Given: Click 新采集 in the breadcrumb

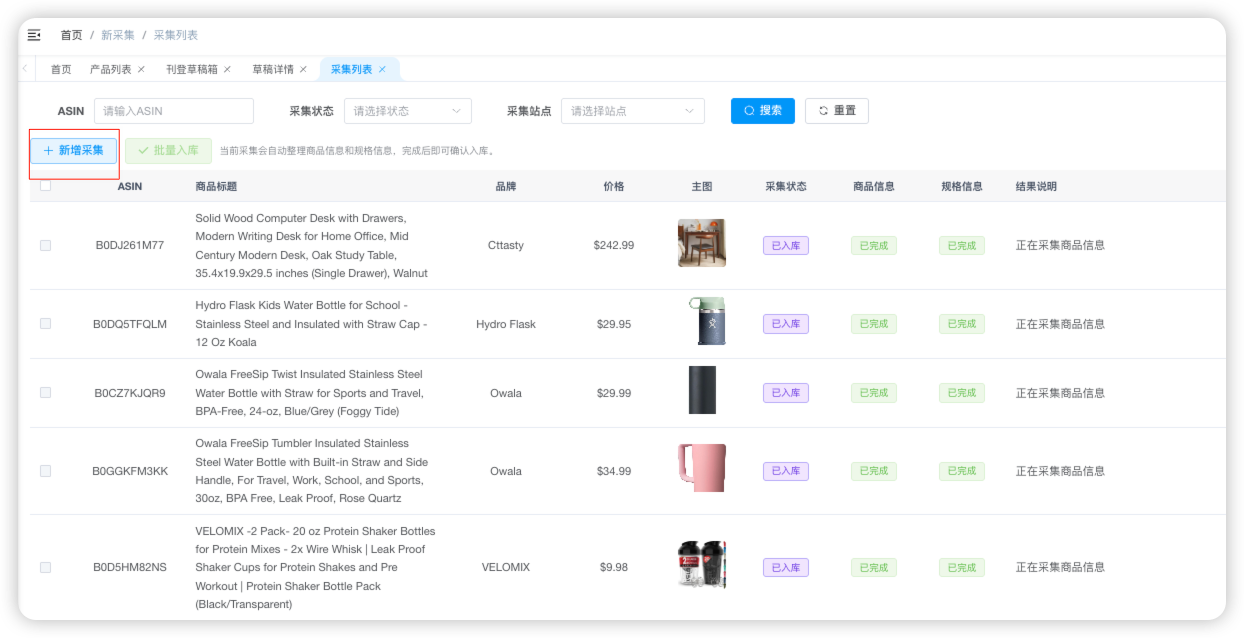Looking at the screenshot, I should 118,35.
